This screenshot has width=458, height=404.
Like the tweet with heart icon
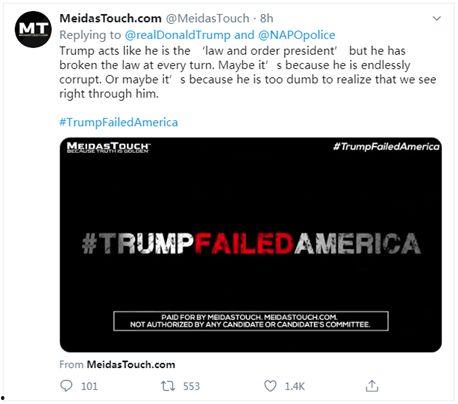270,386
